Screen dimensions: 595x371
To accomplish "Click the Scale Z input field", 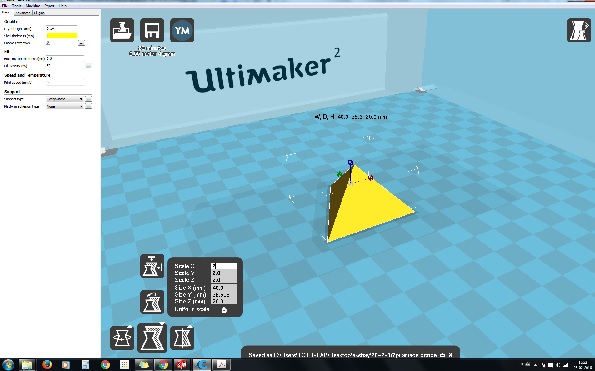I will [224, 280].
